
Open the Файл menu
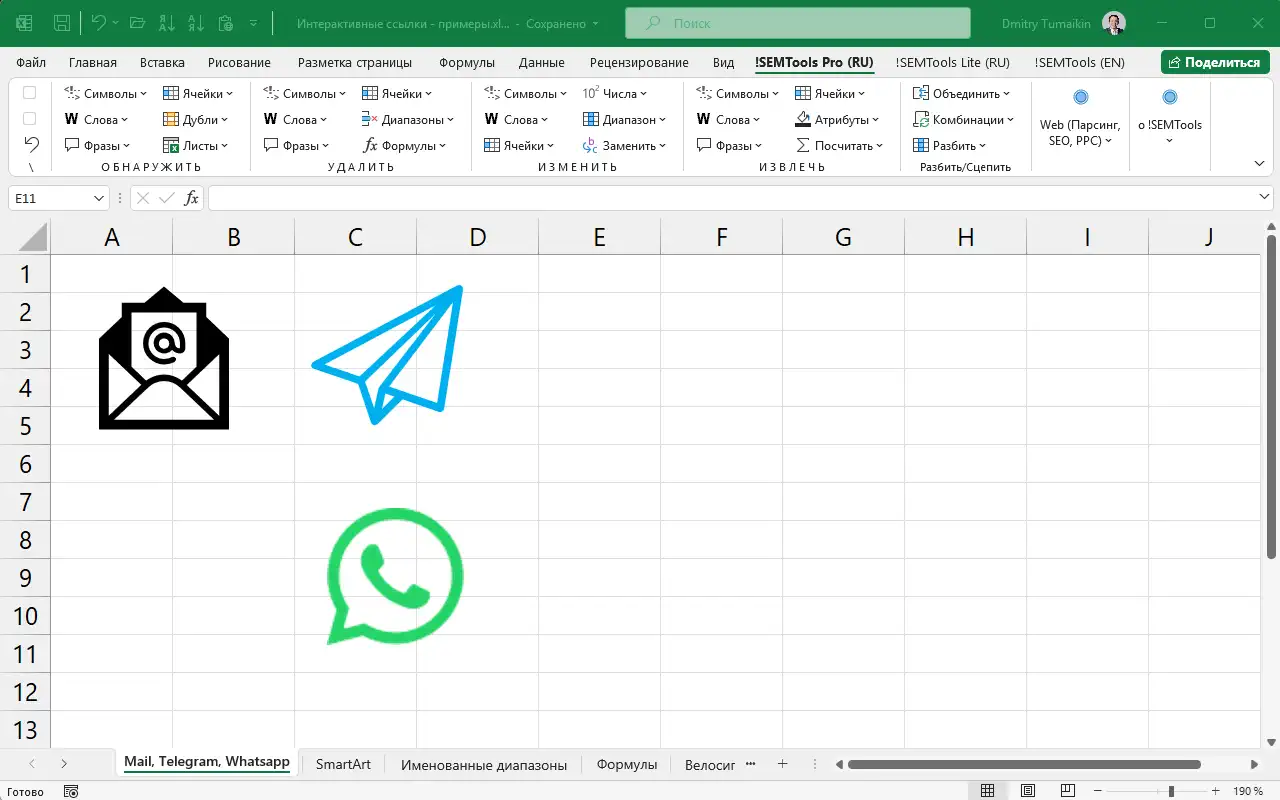coord(31,62)
